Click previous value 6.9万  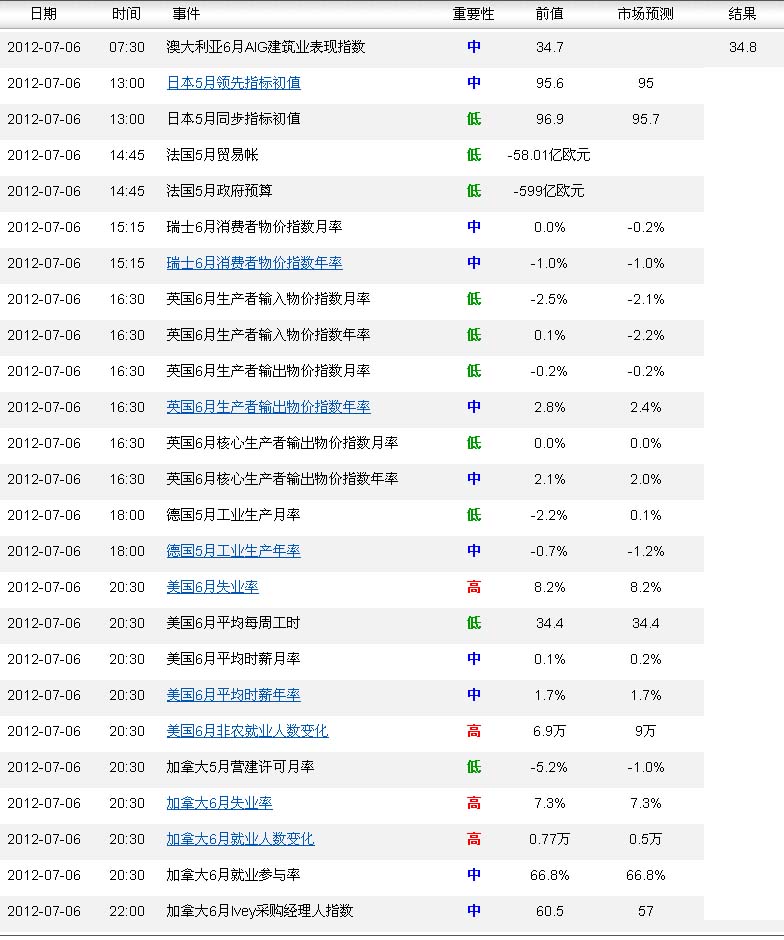(x=549, y=731)
